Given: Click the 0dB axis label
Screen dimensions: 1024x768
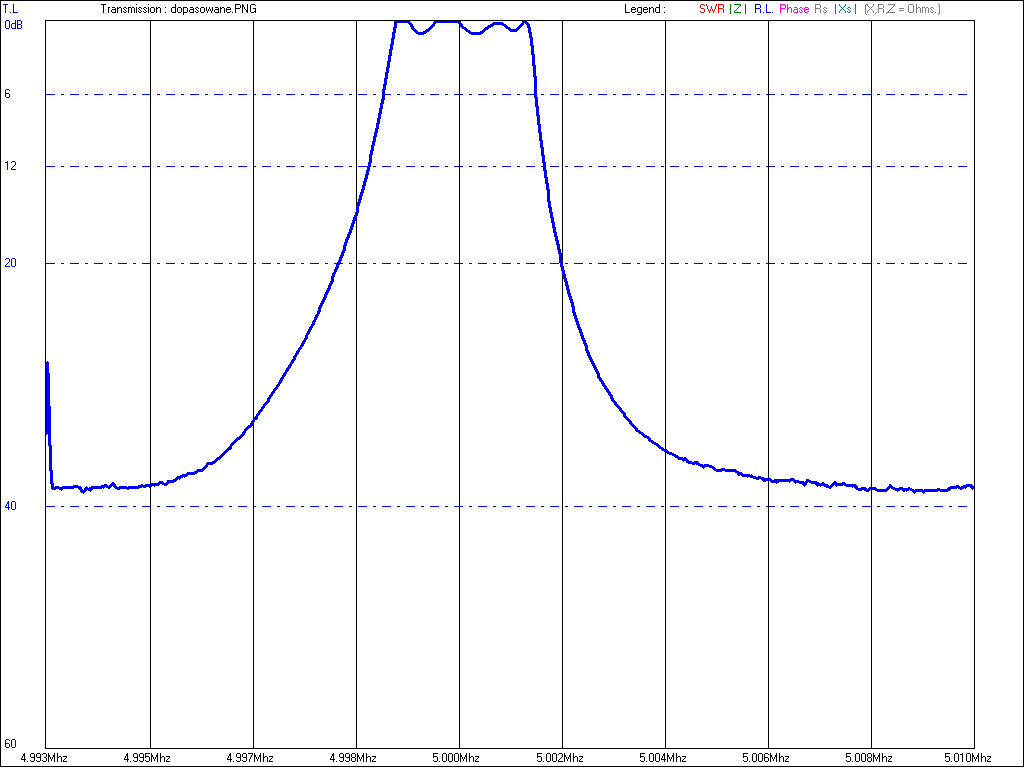Looking at the screenshot, I should tap(13, 24).
